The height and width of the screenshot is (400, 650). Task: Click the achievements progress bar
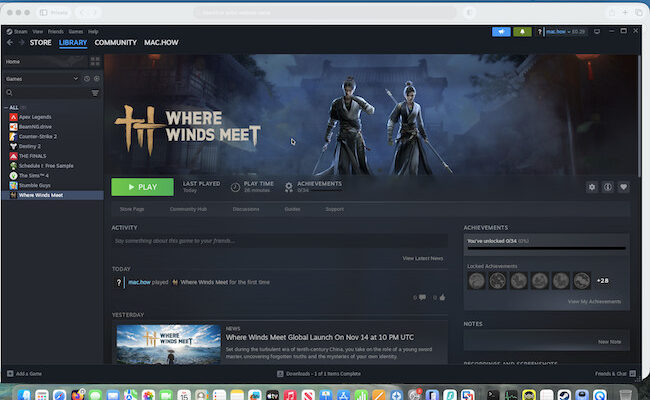(x=547, y=249)
